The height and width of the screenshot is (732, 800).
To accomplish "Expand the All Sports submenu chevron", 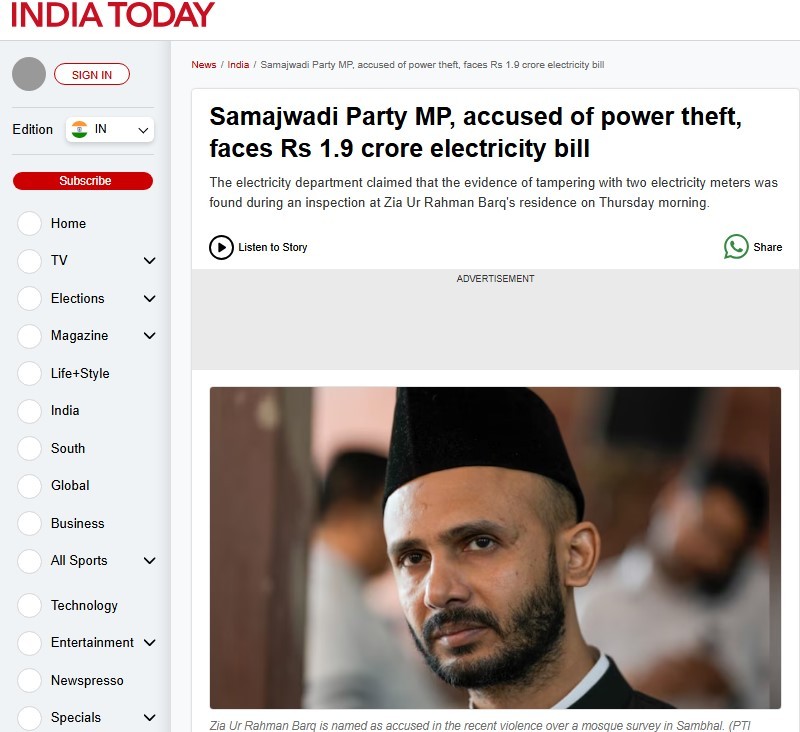I will pos(149,561).
